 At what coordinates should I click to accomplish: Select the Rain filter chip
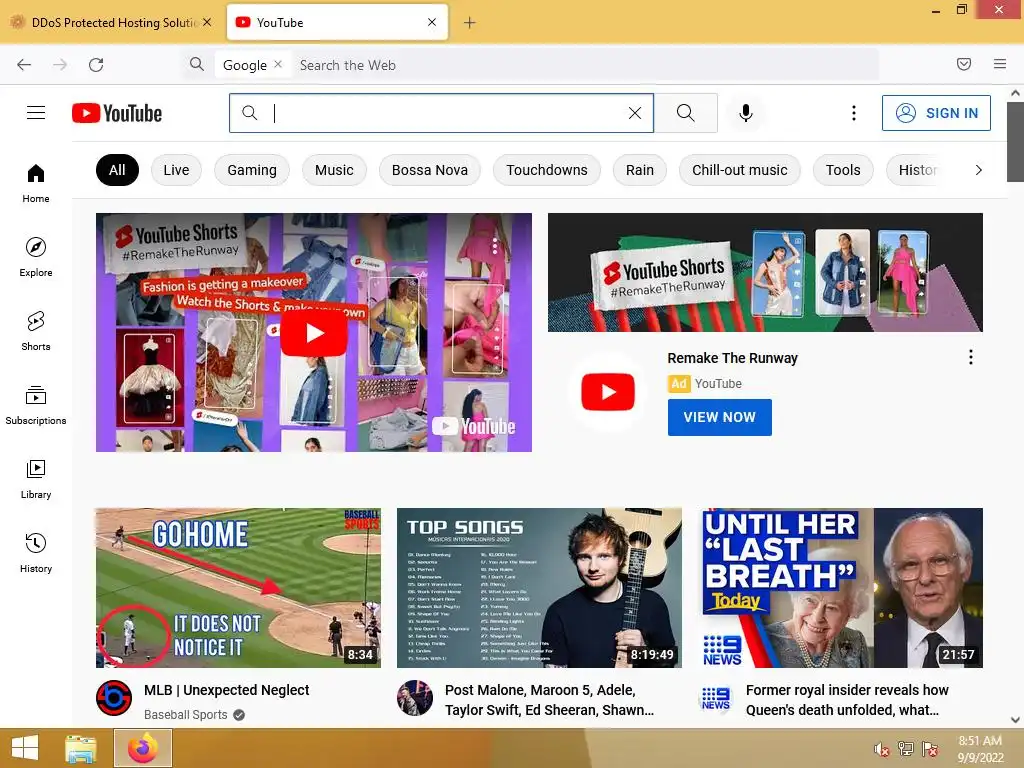[x=640, y=170]
